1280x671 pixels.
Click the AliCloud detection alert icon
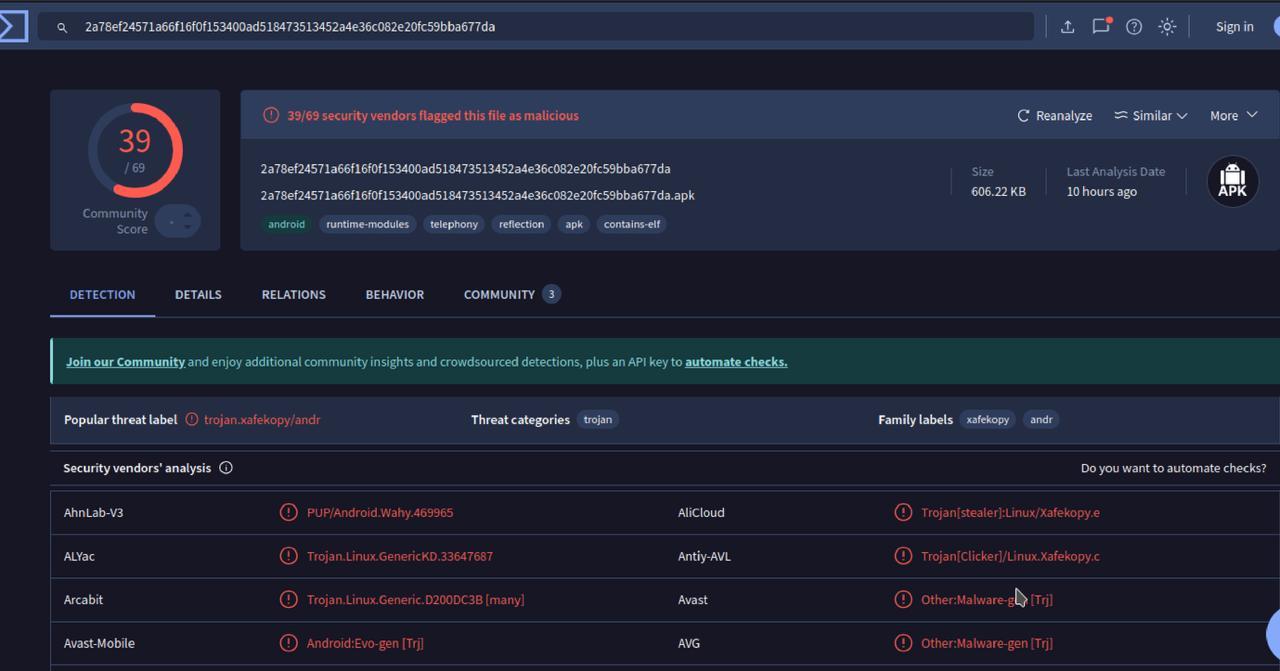[x=903, y=513]
